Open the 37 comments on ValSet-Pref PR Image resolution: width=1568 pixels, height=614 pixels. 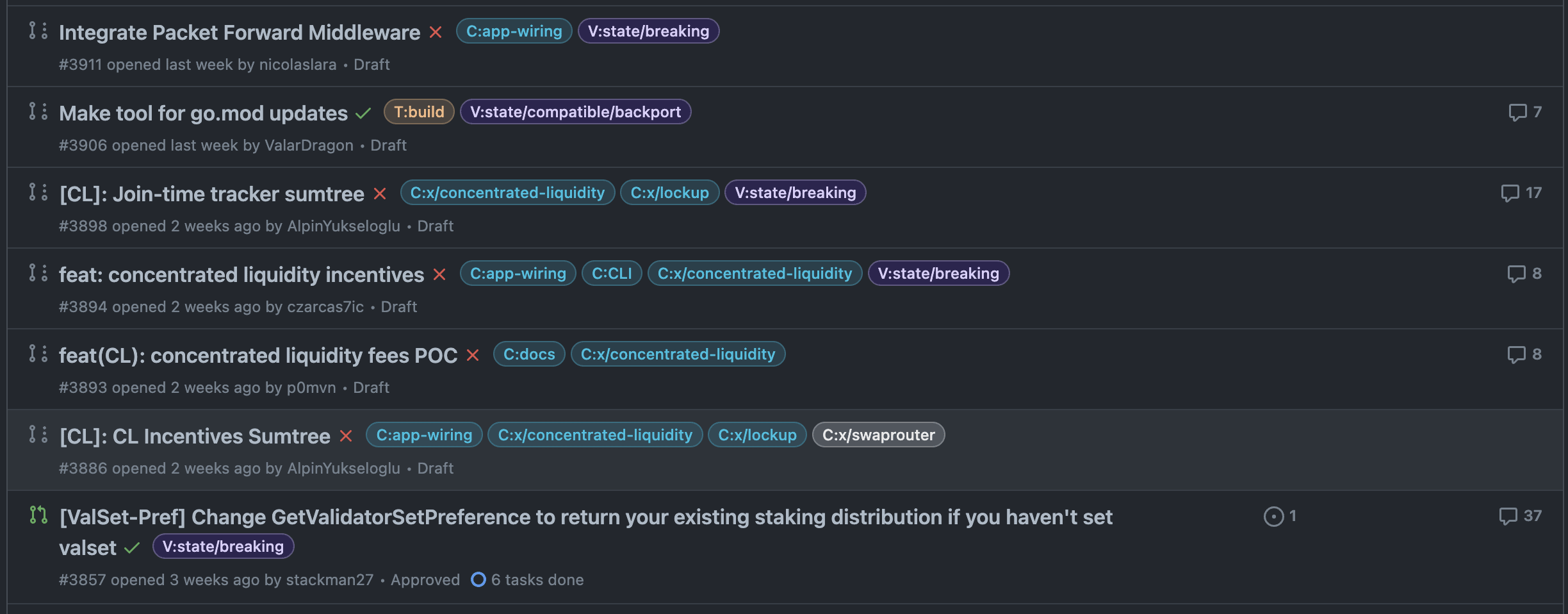click(1520, 516)
